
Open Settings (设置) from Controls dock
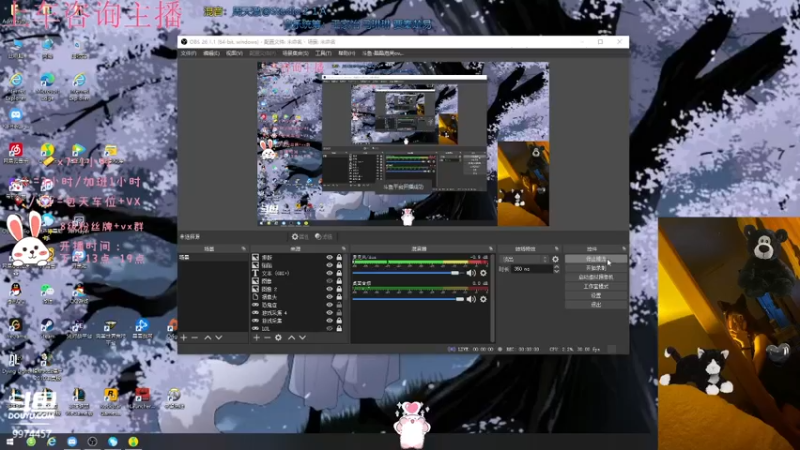pyautogui.click(x=596, y=295)
